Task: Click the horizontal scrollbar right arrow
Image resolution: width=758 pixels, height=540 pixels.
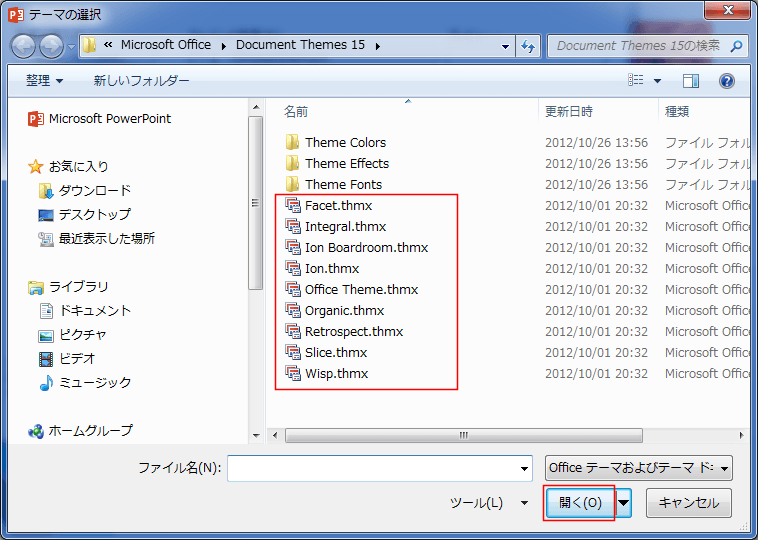Action: click(x=742, y=435)
